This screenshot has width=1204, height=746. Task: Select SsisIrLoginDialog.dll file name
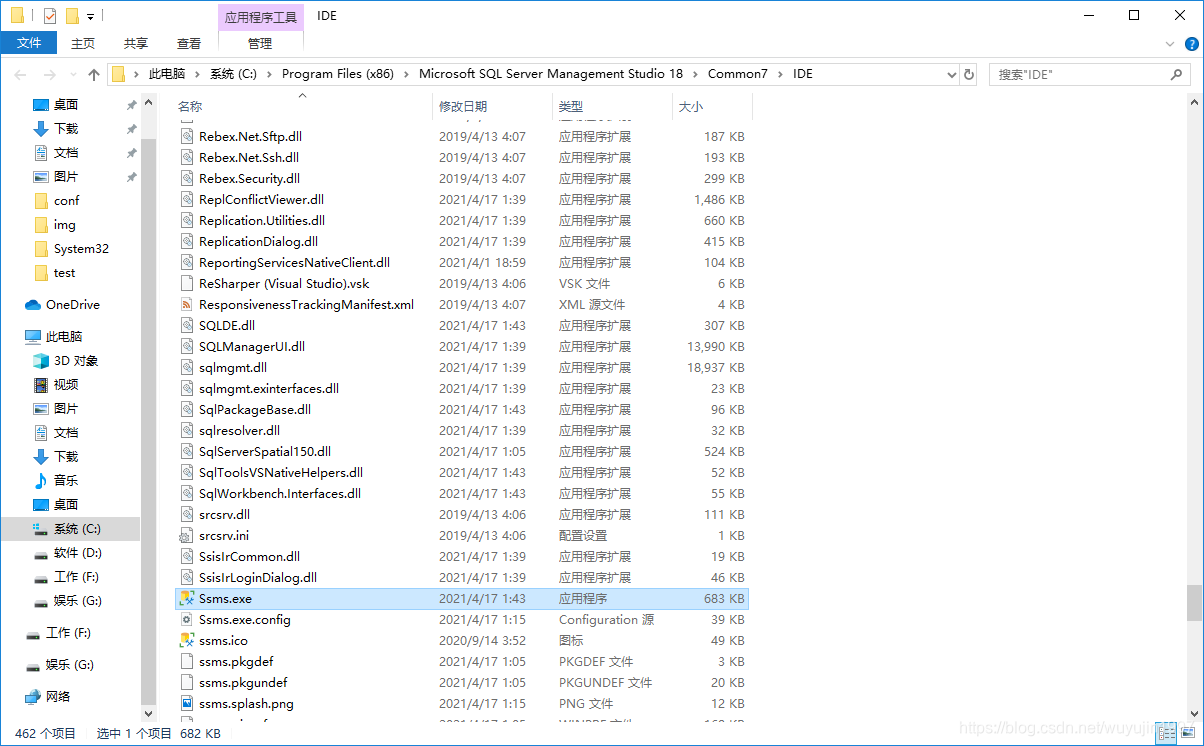[258, 577]
